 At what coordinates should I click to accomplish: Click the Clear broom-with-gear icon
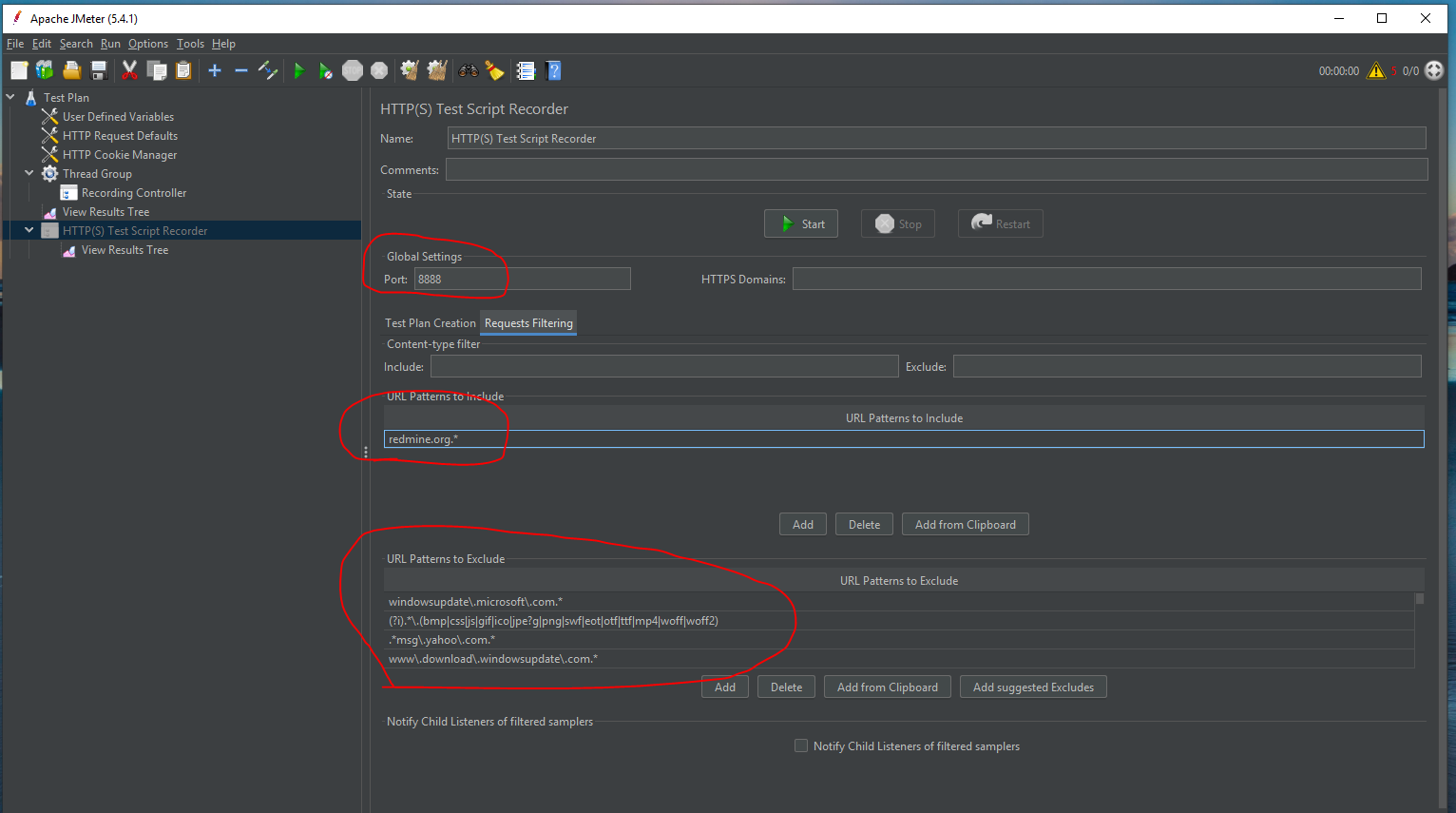tap(410, 70)
